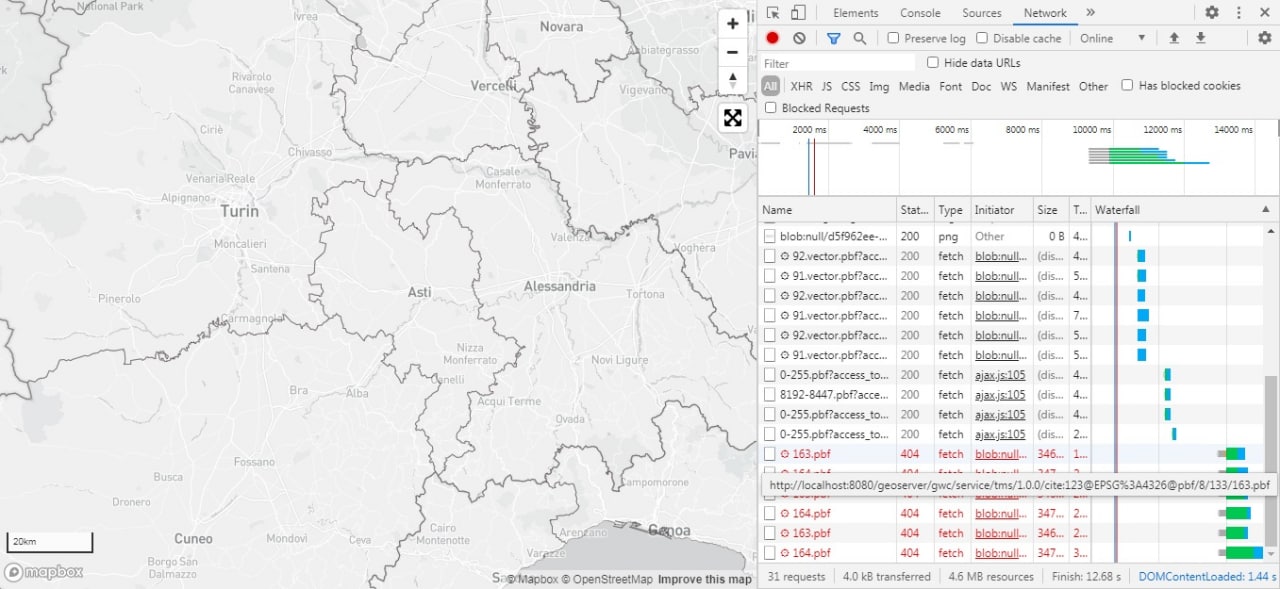Click the map zoom out minus button
1280x589 pixels.
(x=733, y=53)
